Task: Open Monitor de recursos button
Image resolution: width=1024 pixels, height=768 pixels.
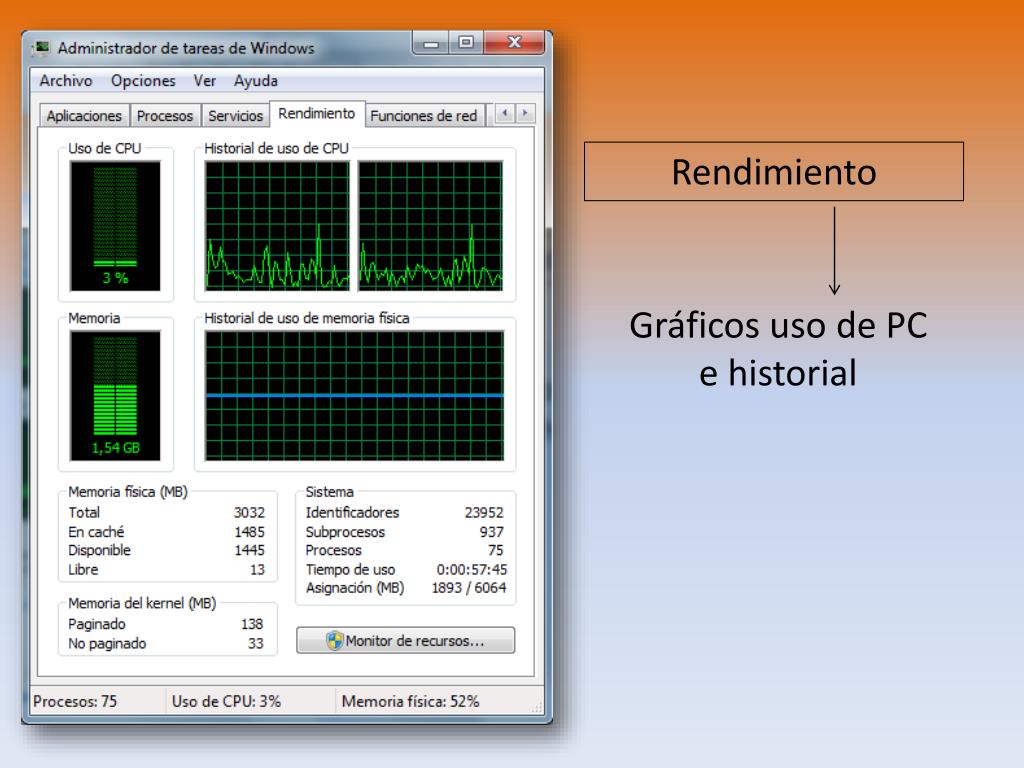Action: point(406,641)
